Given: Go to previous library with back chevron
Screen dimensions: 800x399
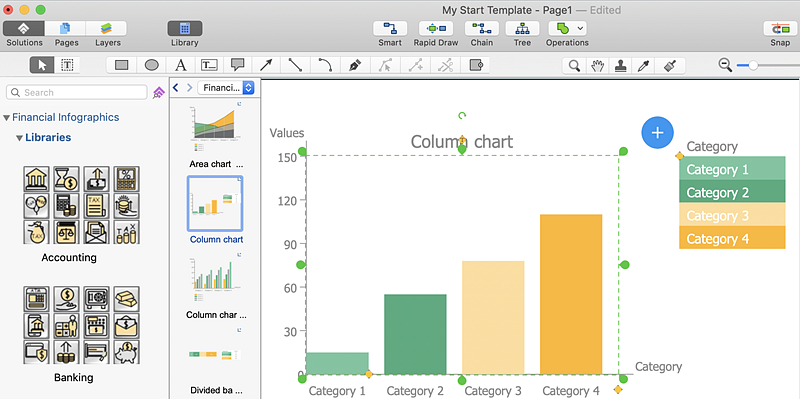Looking at the screenshot, I should tap(176, 88).
